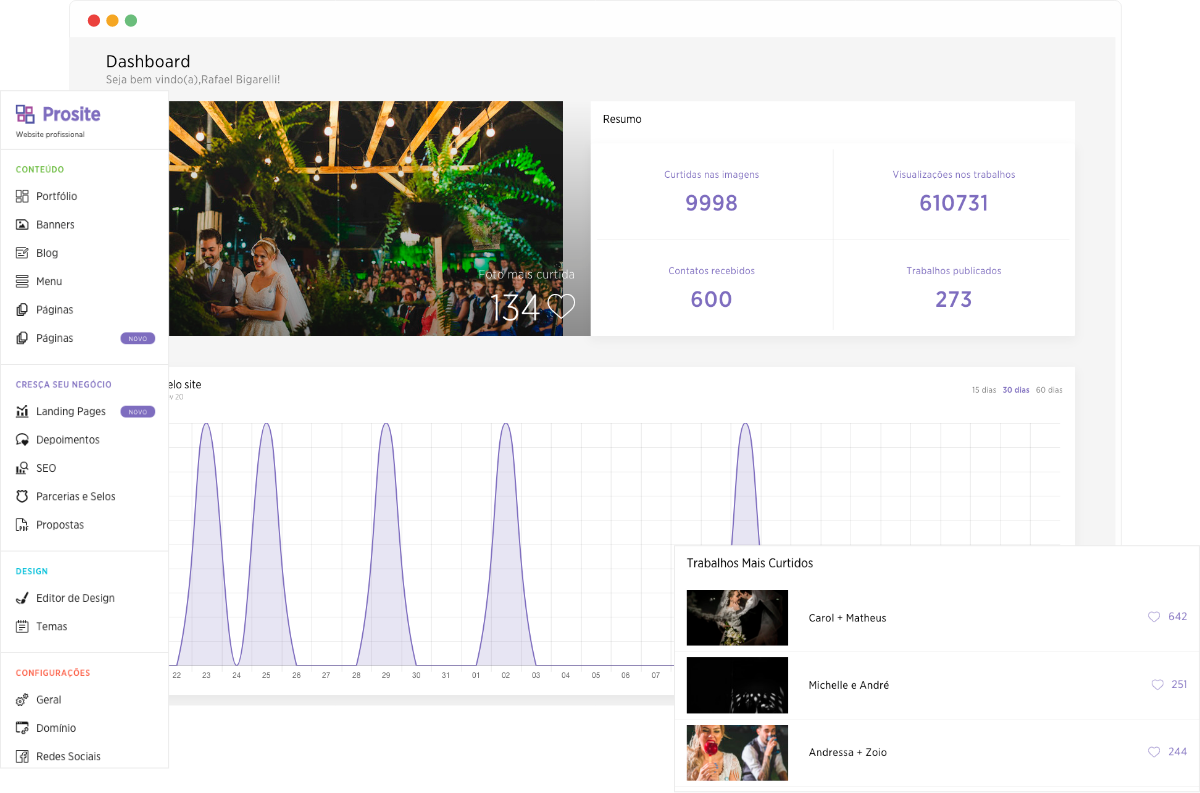1200x793 pixels.
Task: Click the Portfólio grid icon in sidebar
Action: (23, 197)
